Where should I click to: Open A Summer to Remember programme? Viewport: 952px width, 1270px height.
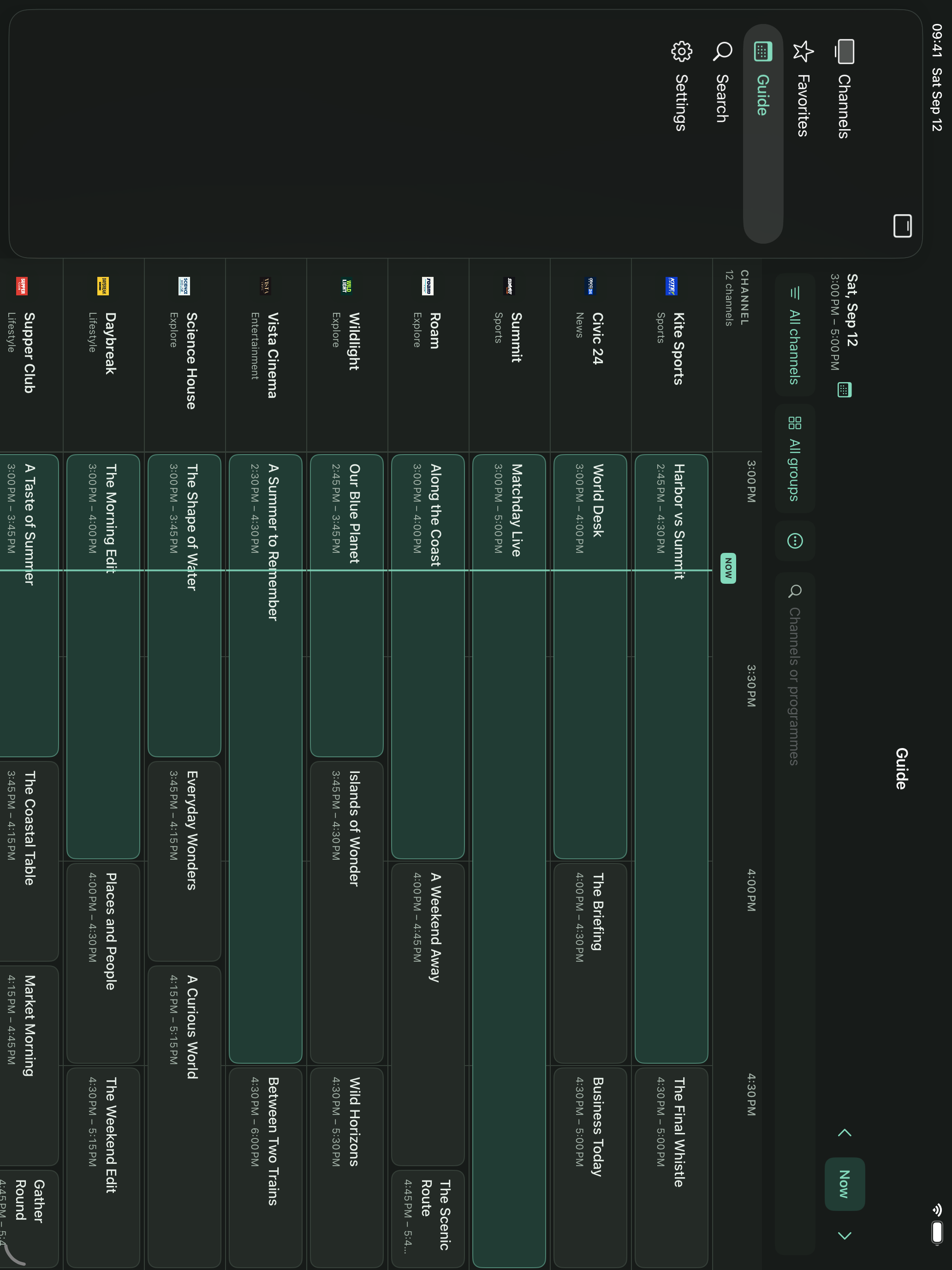pyautogui.click(x=265, y=759)
